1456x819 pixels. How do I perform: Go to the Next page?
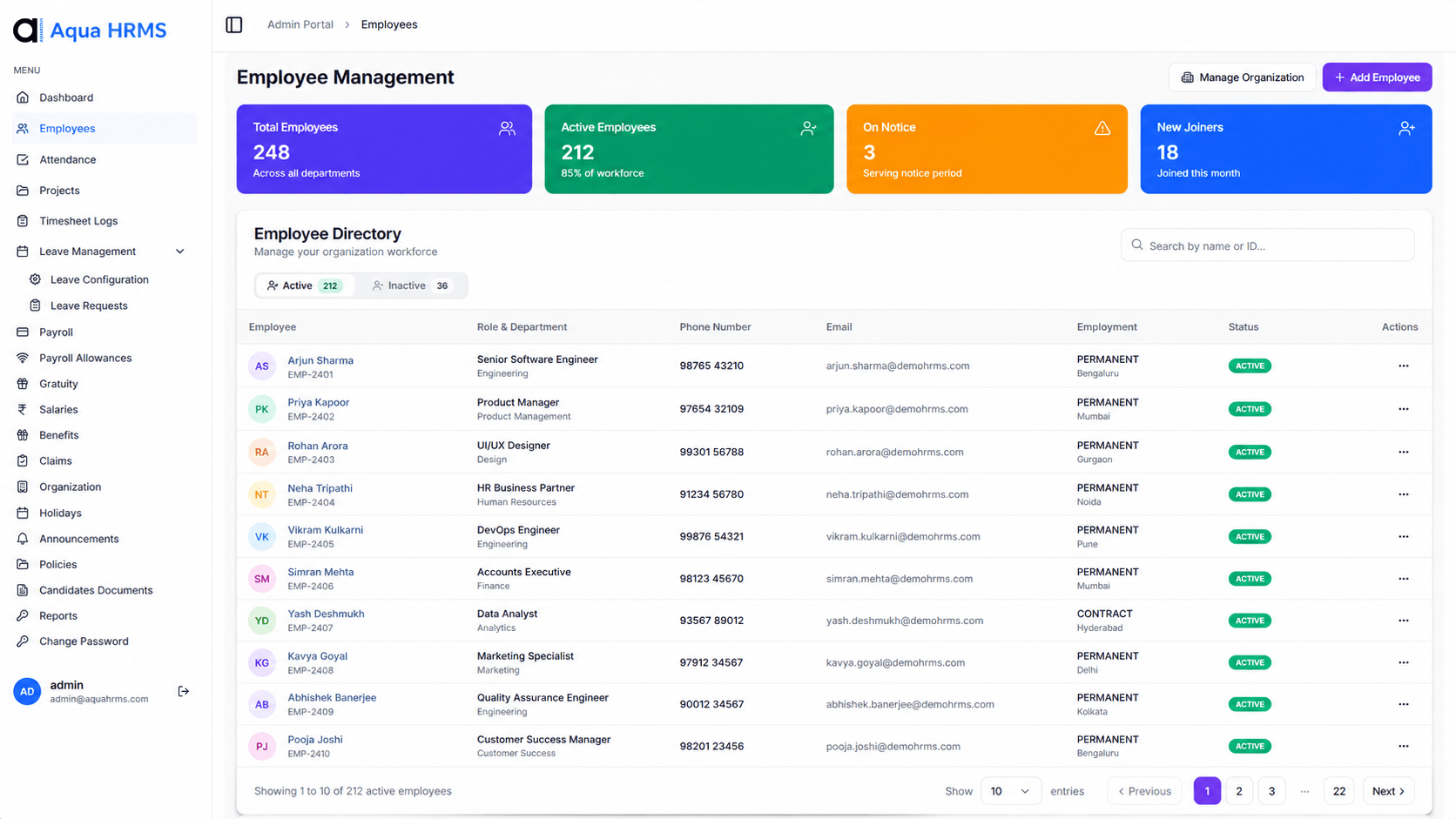click(1388, 791)
